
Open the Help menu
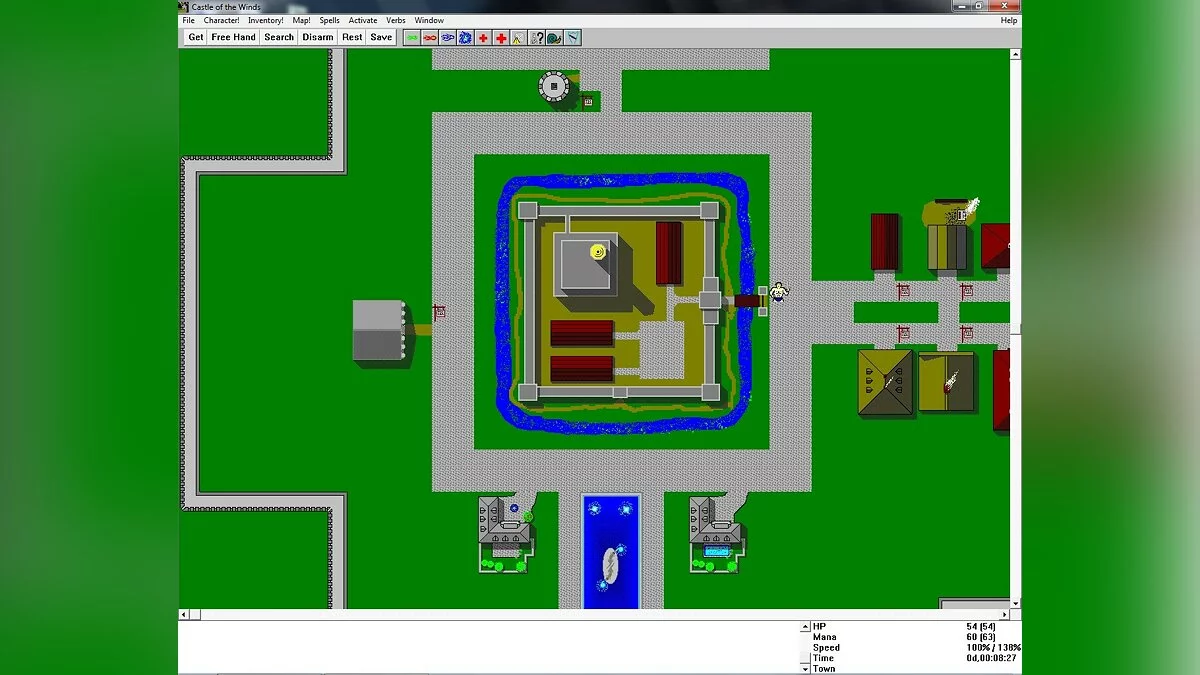pos(1009,20)
